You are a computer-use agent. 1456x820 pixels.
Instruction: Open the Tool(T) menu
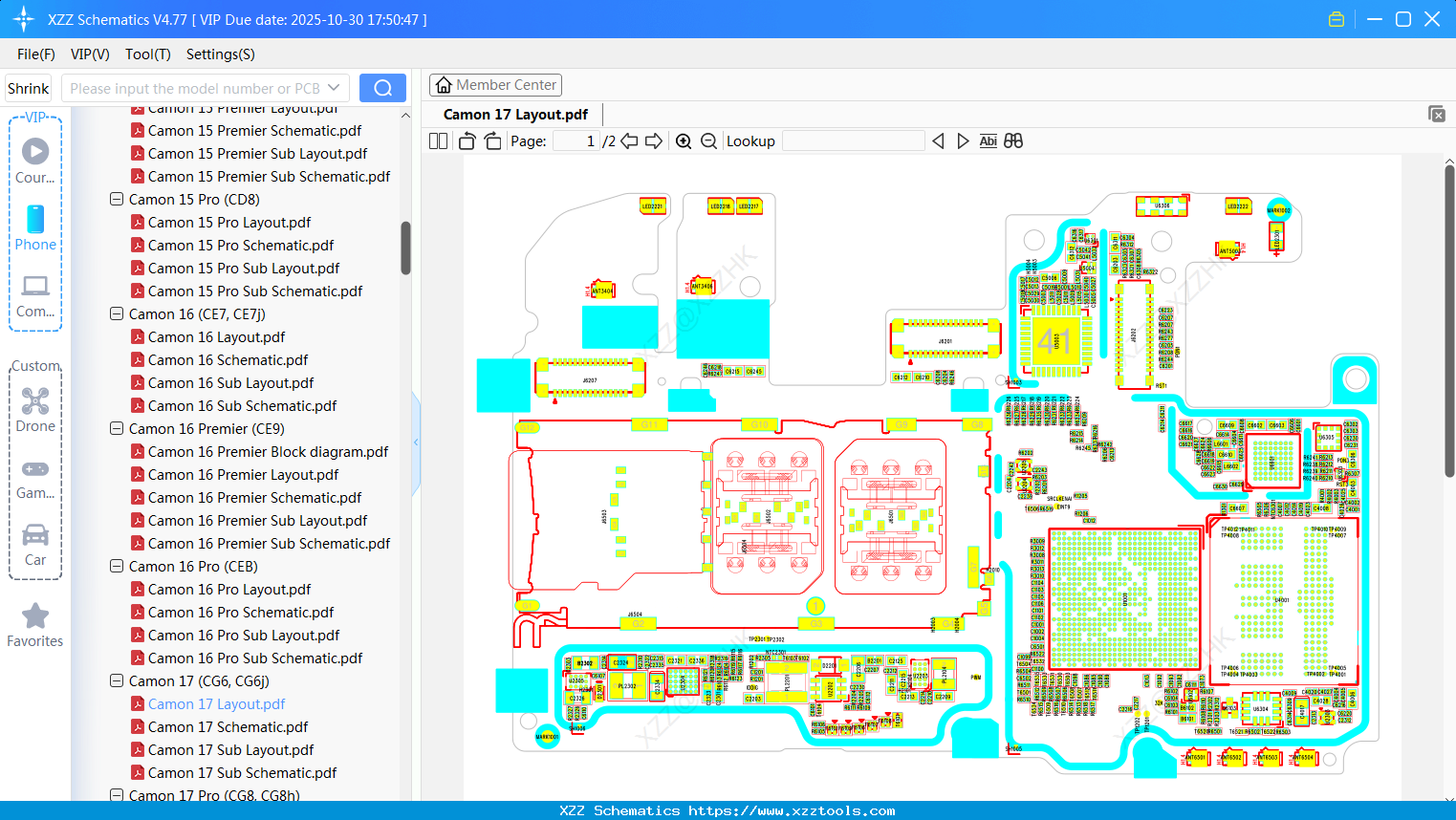(x=148, y=54)
